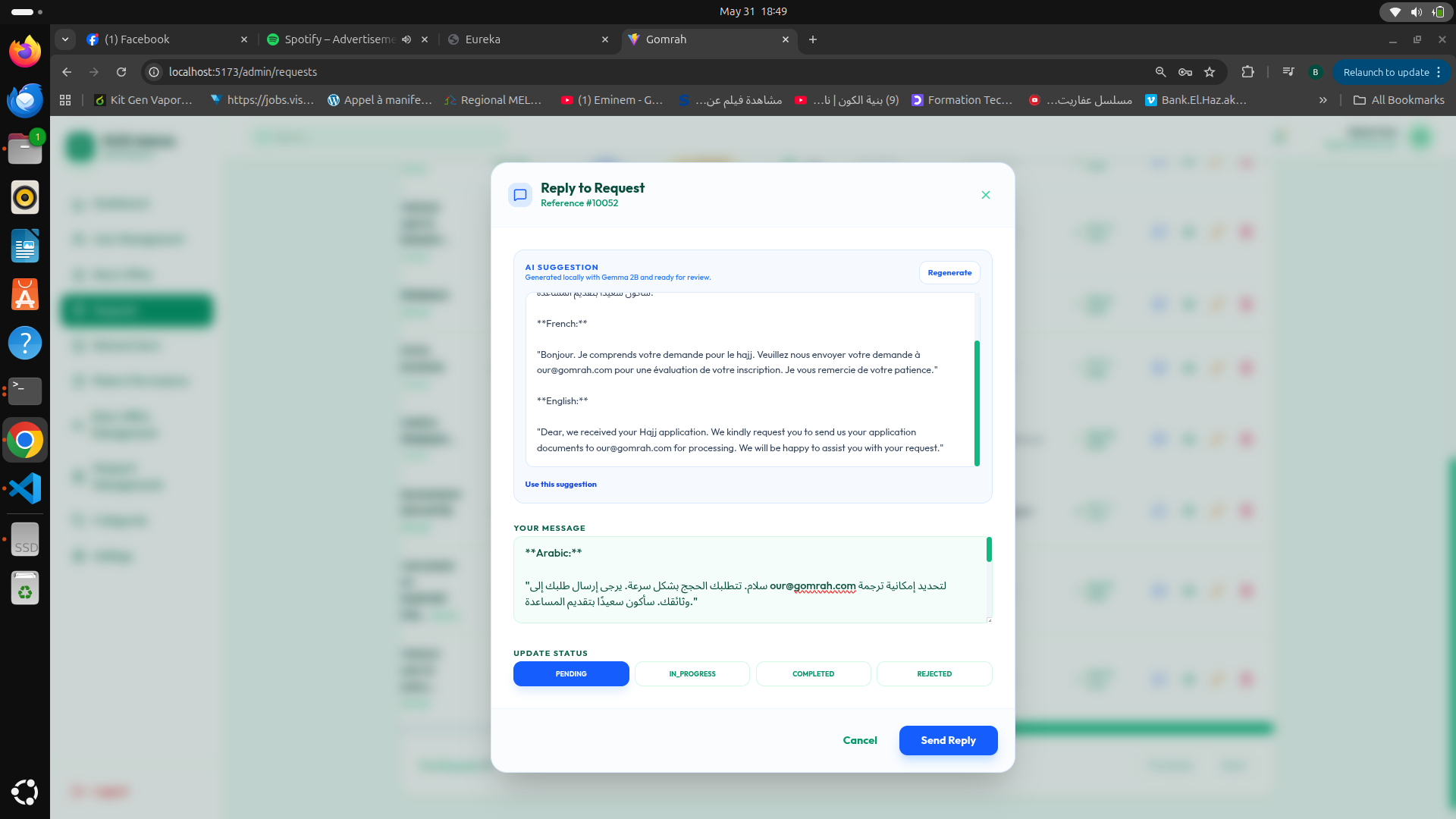
Task: Switch to the Eureka tab
Action: tap(527, 39)
